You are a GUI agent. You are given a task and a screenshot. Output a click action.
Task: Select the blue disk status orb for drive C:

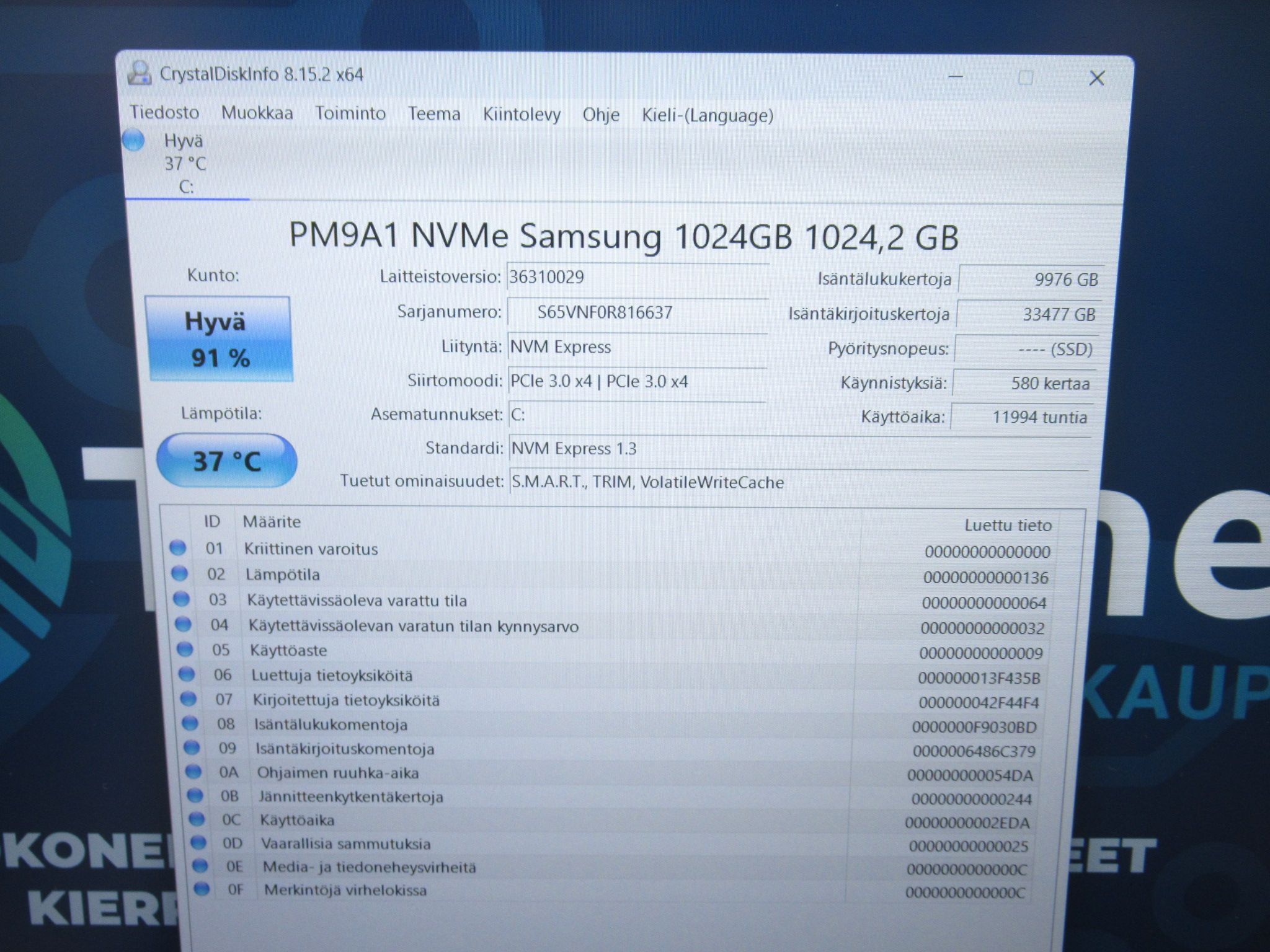point(133,140)
